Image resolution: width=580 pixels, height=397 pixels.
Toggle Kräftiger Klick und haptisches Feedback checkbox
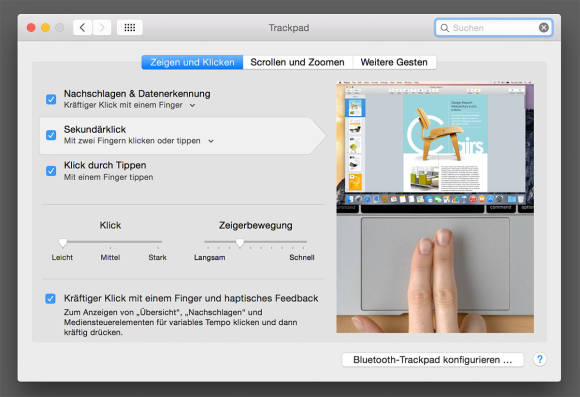(x=50, y=298)
